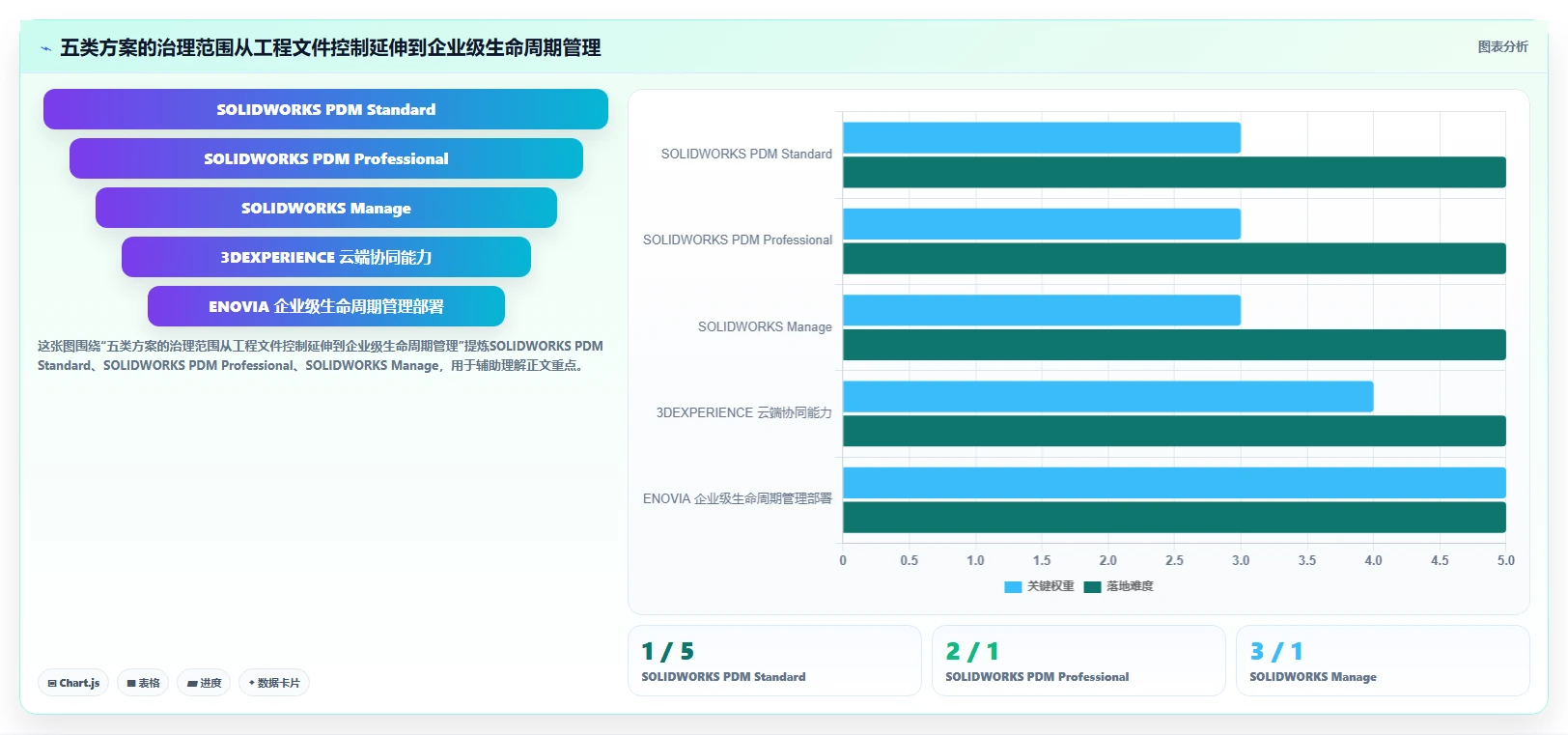Click the 0 x-axis tick value

(x=843, y=560)
